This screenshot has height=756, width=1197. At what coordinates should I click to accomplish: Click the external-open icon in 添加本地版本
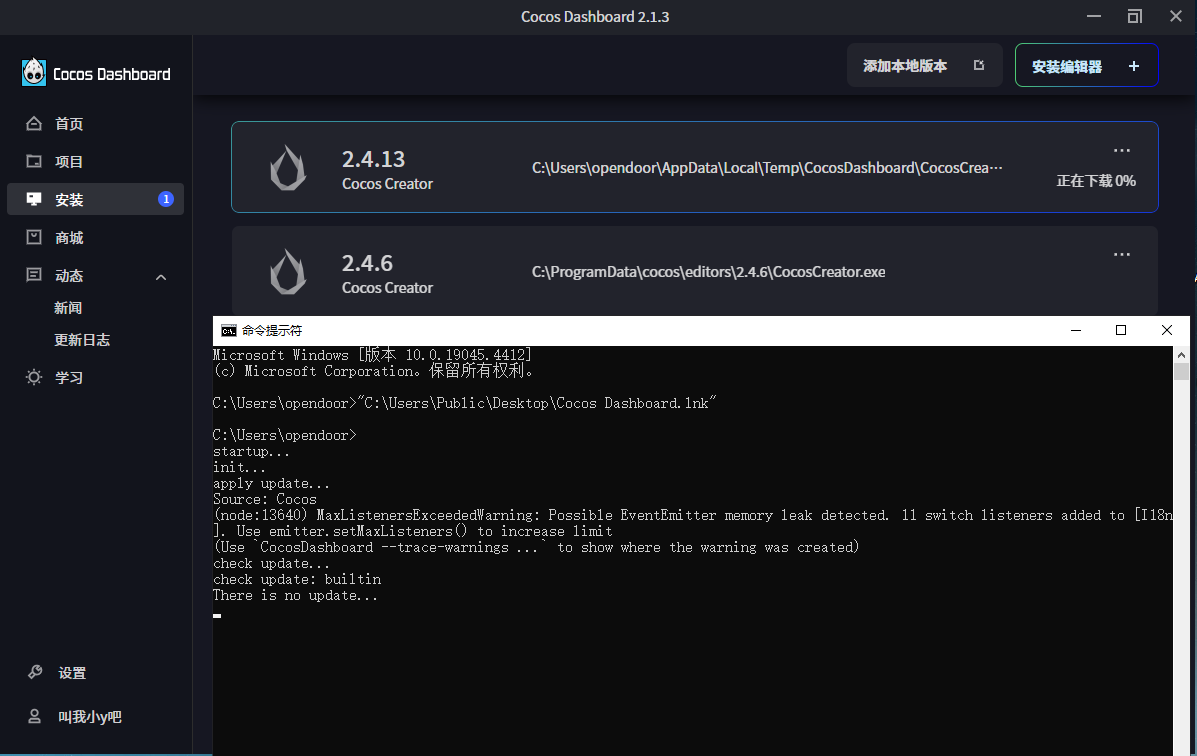click(979, 66)
